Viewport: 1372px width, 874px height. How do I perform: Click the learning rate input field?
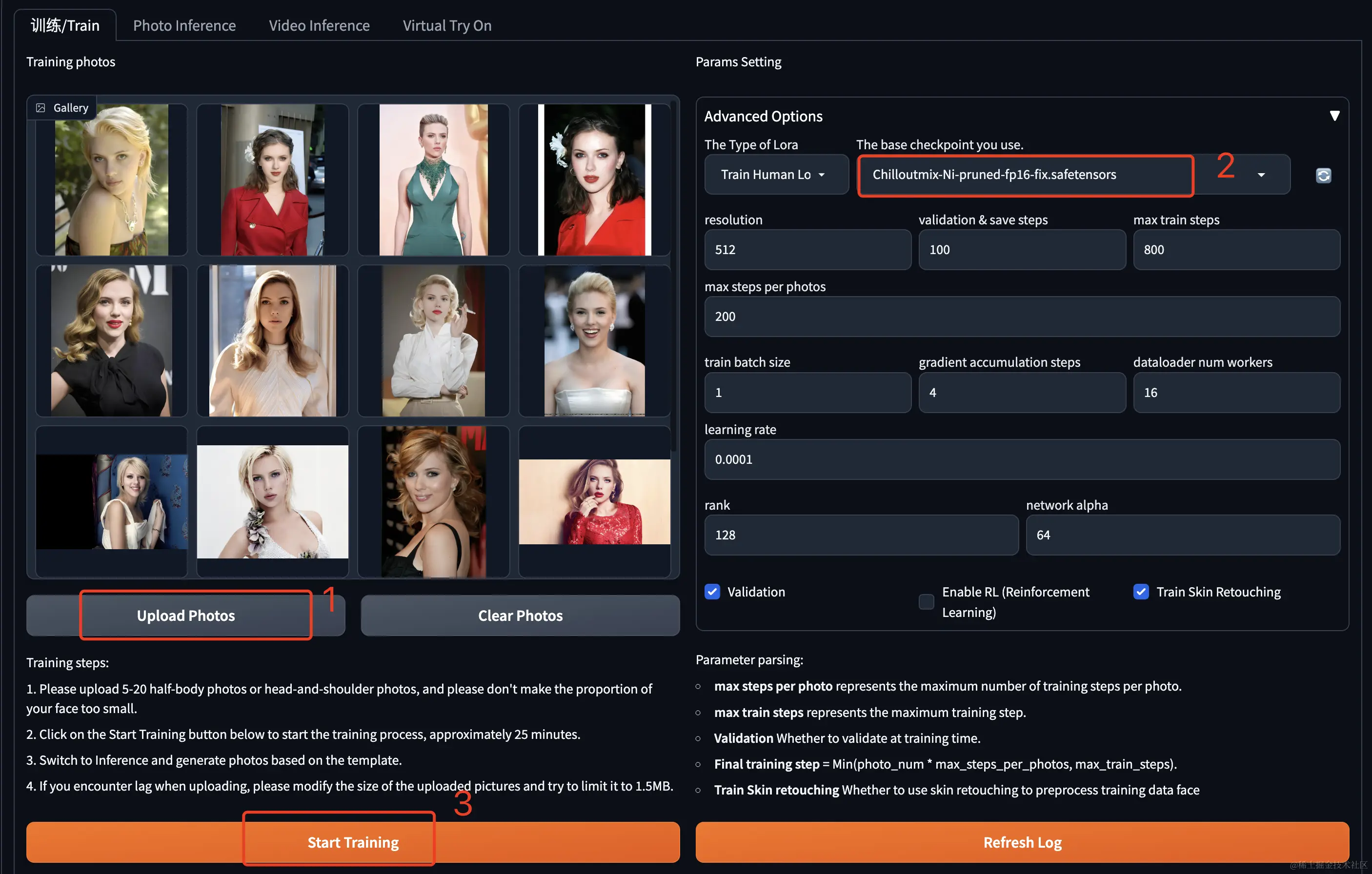(1022, 459)
